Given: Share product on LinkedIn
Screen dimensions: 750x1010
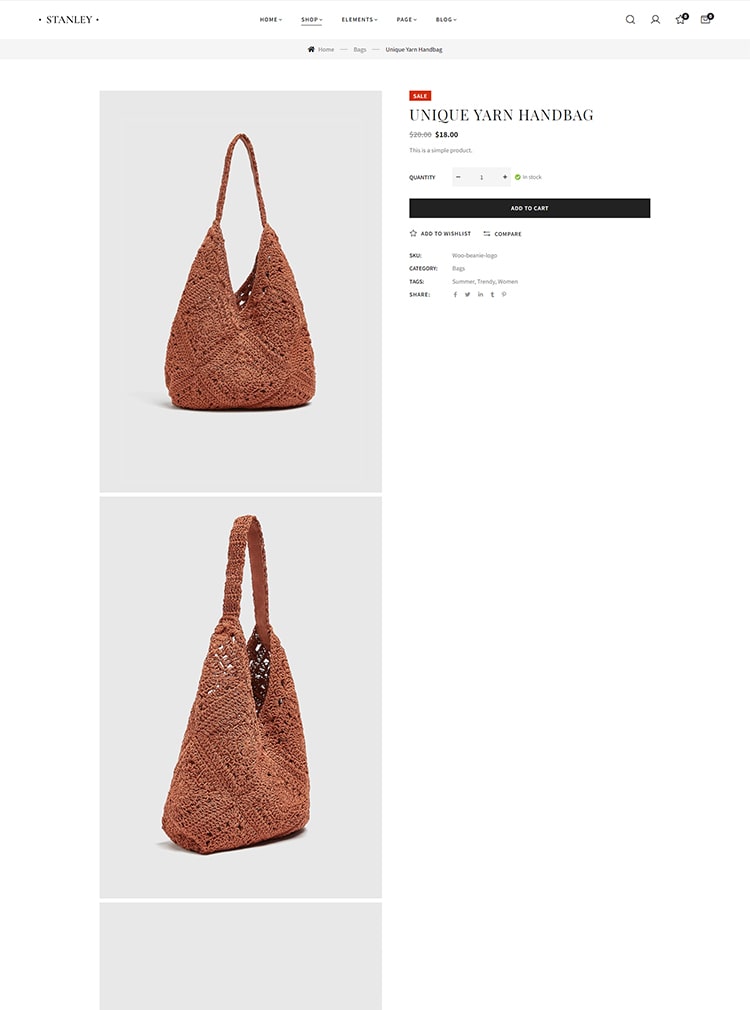Looking at the screenshot, I should 480,294.
